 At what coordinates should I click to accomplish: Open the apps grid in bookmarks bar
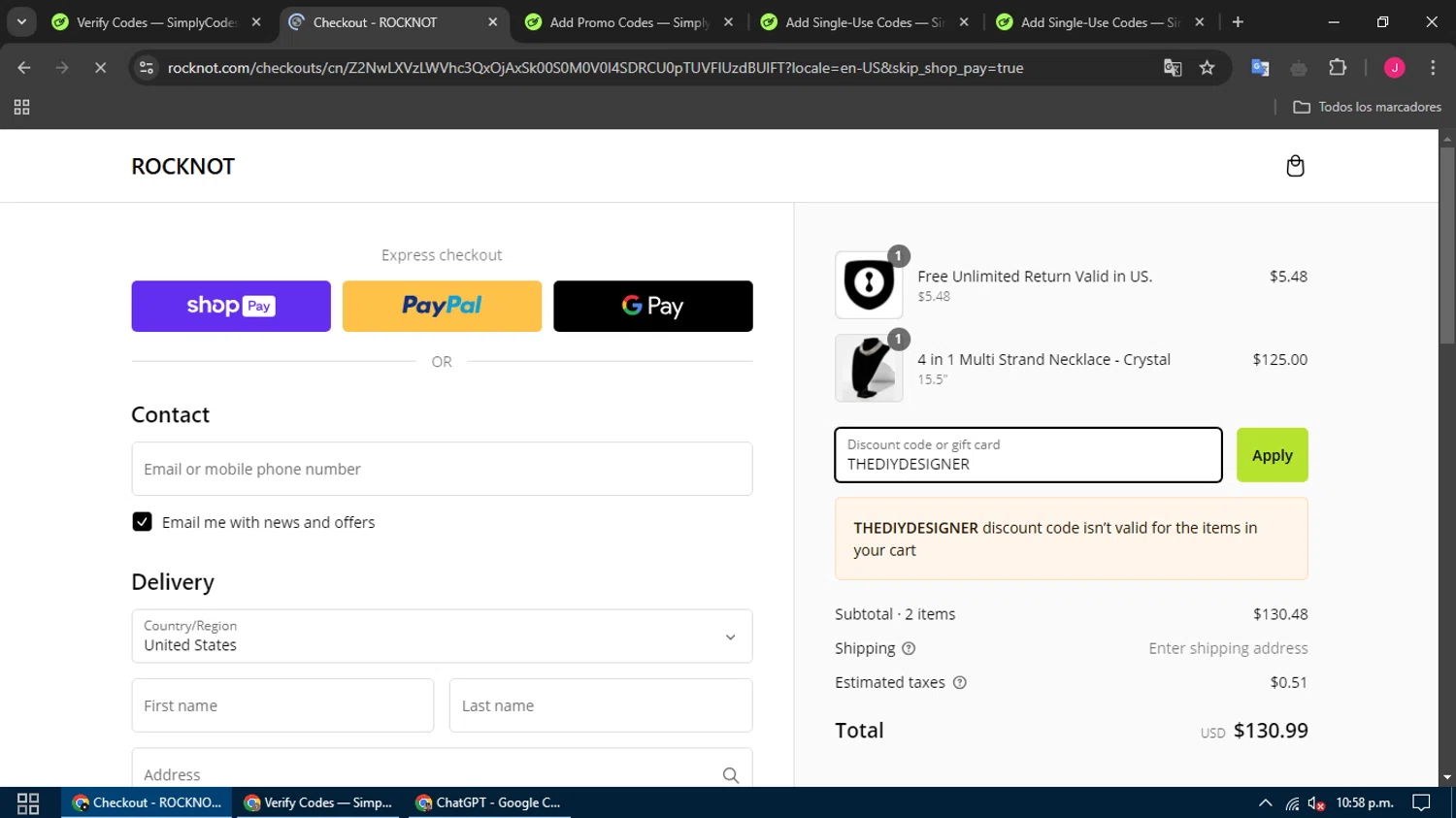21,107
